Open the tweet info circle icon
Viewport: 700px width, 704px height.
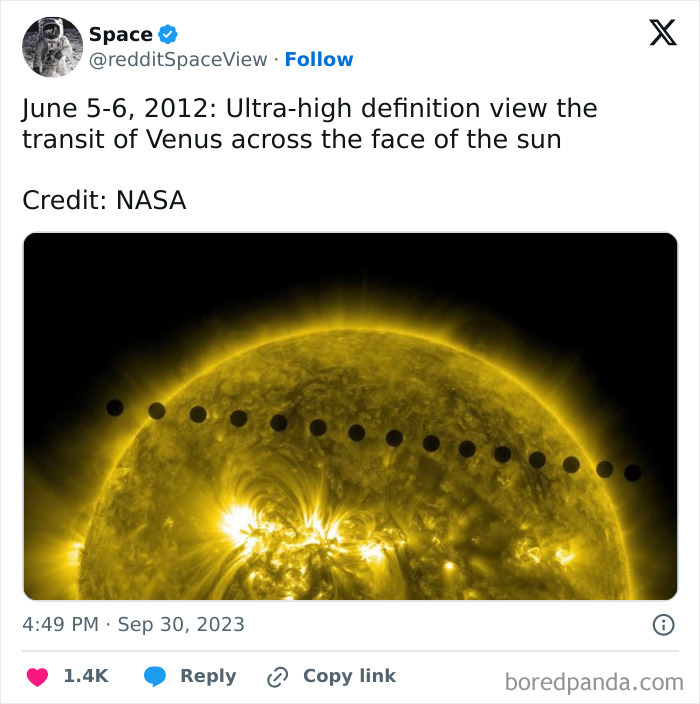click(662, 625)
